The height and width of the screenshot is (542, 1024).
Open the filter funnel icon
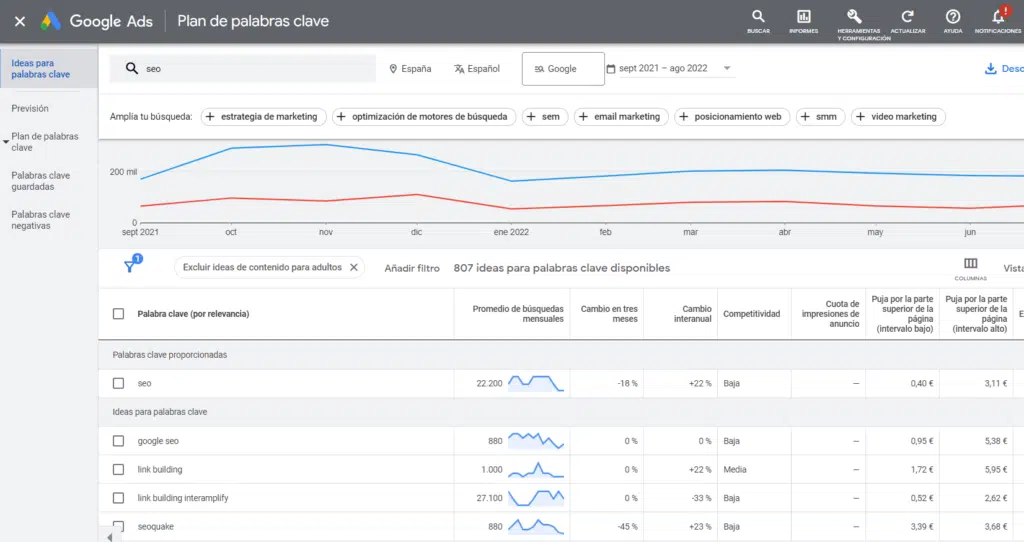[130, 266]
